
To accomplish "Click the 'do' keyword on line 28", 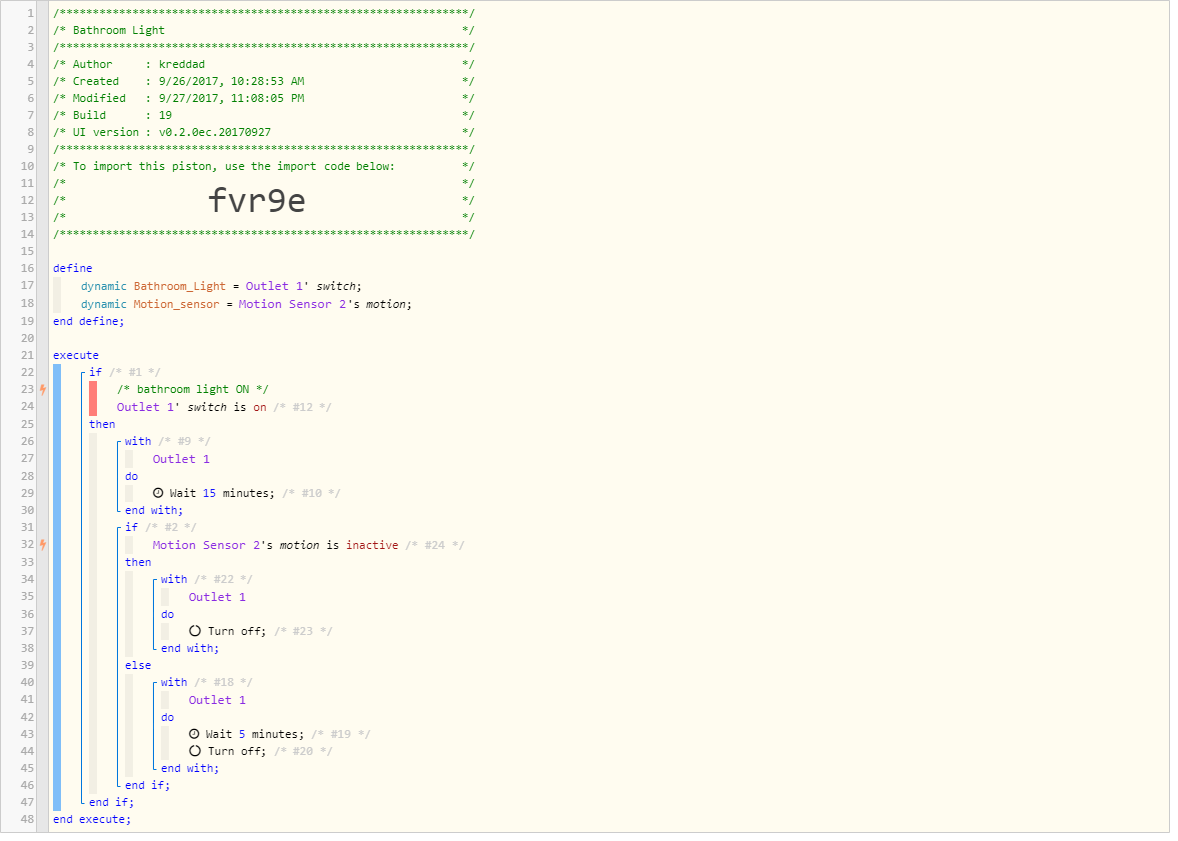I will (x=131, y=476).
